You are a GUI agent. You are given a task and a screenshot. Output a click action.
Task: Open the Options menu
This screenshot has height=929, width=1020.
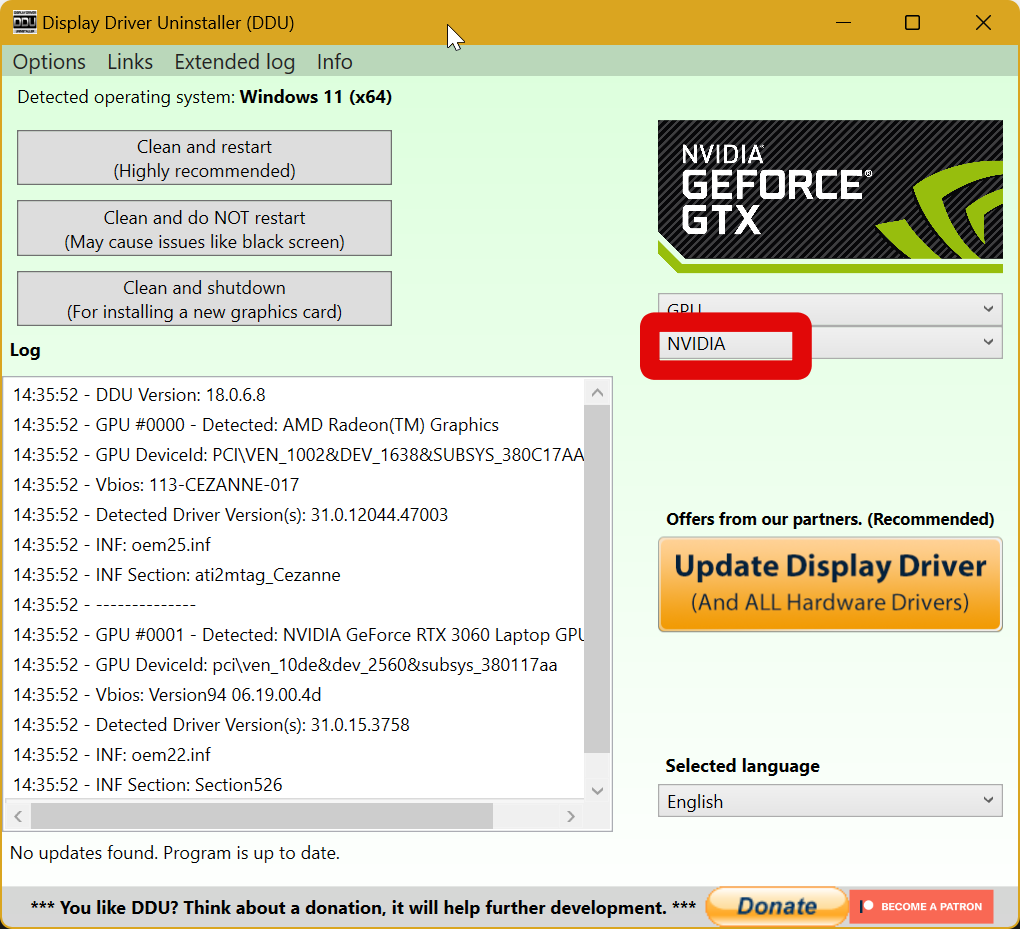(49, 62)
